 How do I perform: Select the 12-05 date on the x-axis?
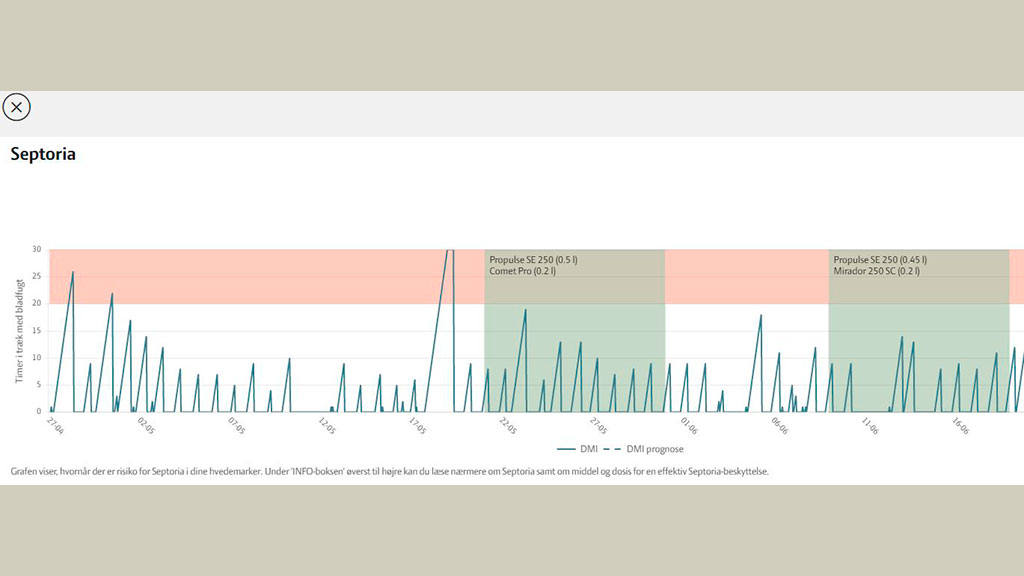[327, 426]
